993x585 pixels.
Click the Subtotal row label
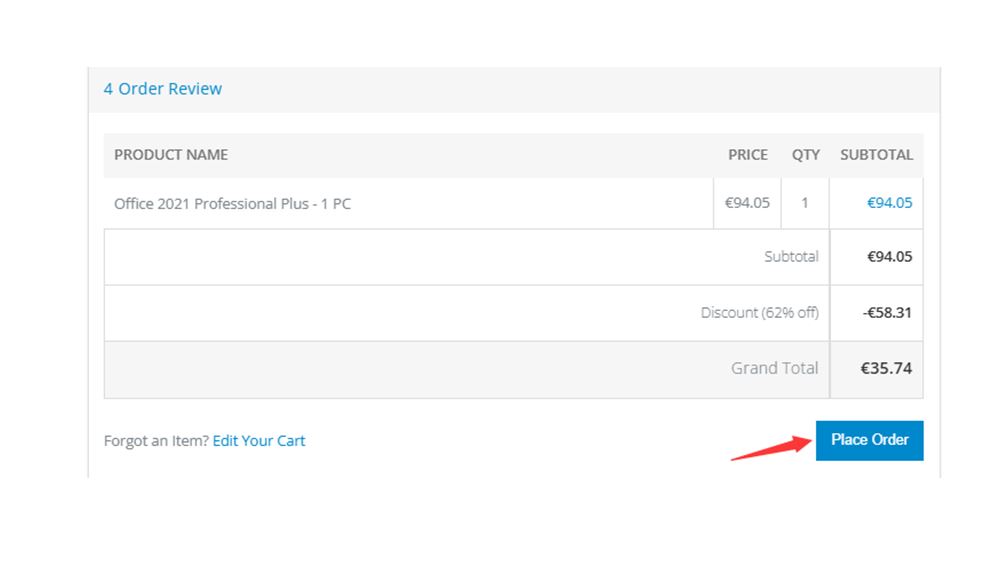[791, 256]
